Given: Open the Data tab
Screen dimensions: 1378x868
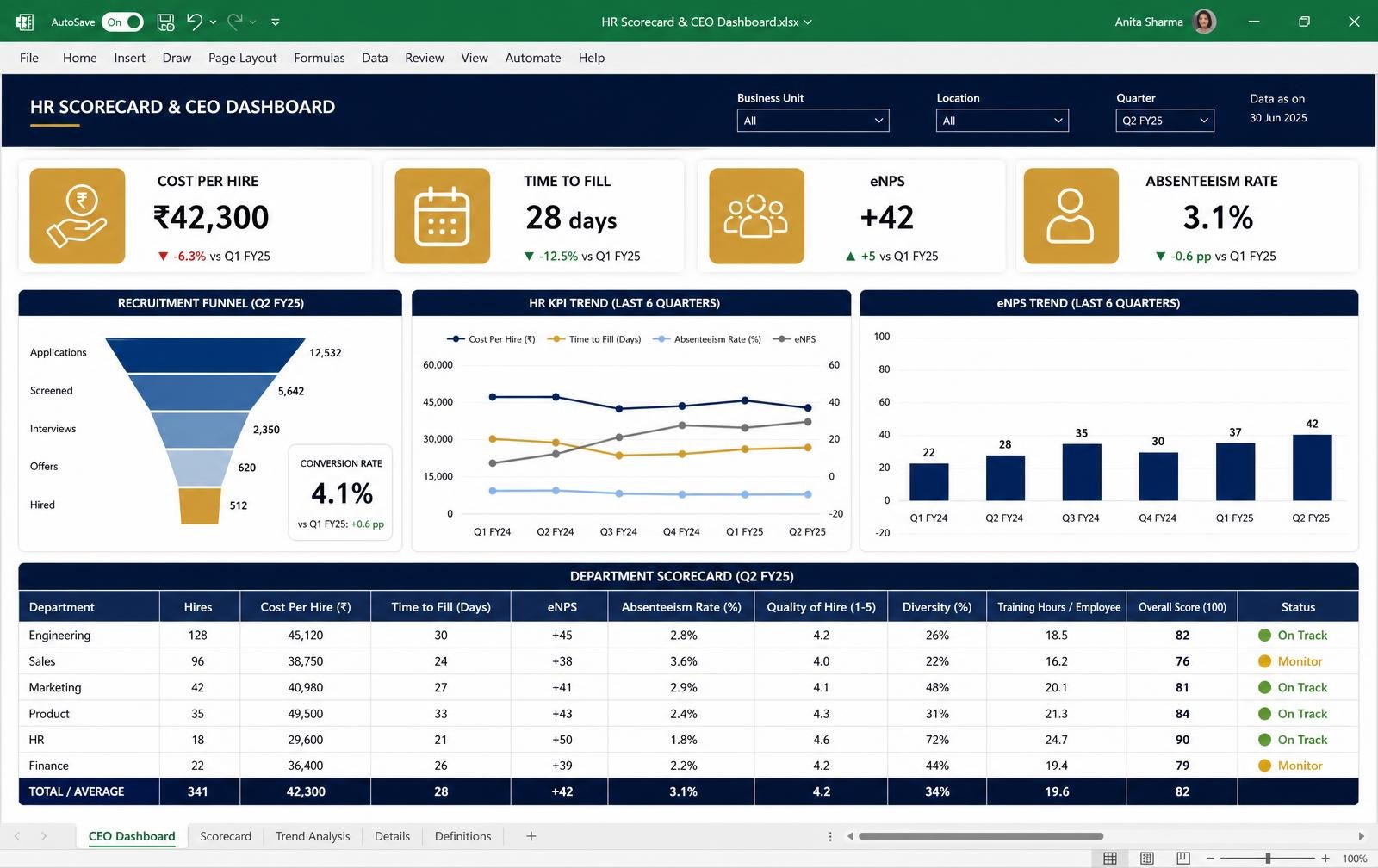Looking at the screenshot, I should coord(375,58).
